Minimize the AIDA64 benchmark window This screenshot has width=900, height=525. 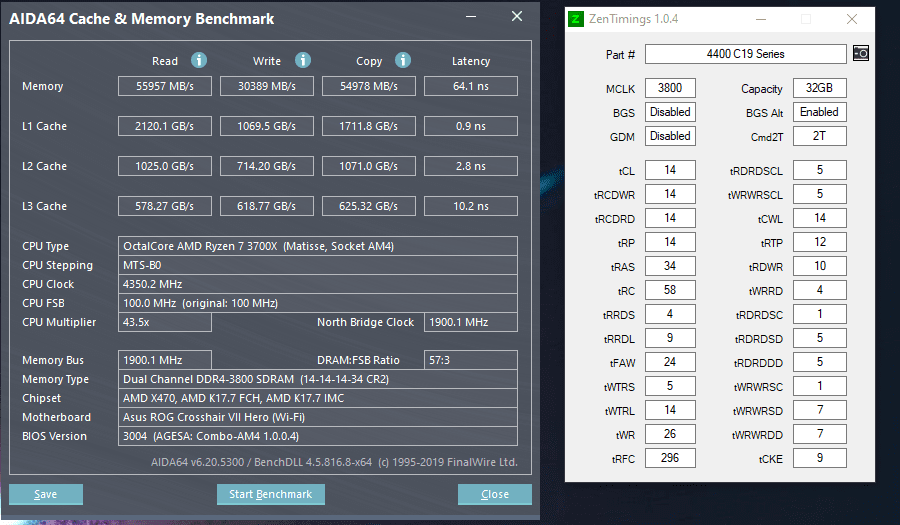471,17
